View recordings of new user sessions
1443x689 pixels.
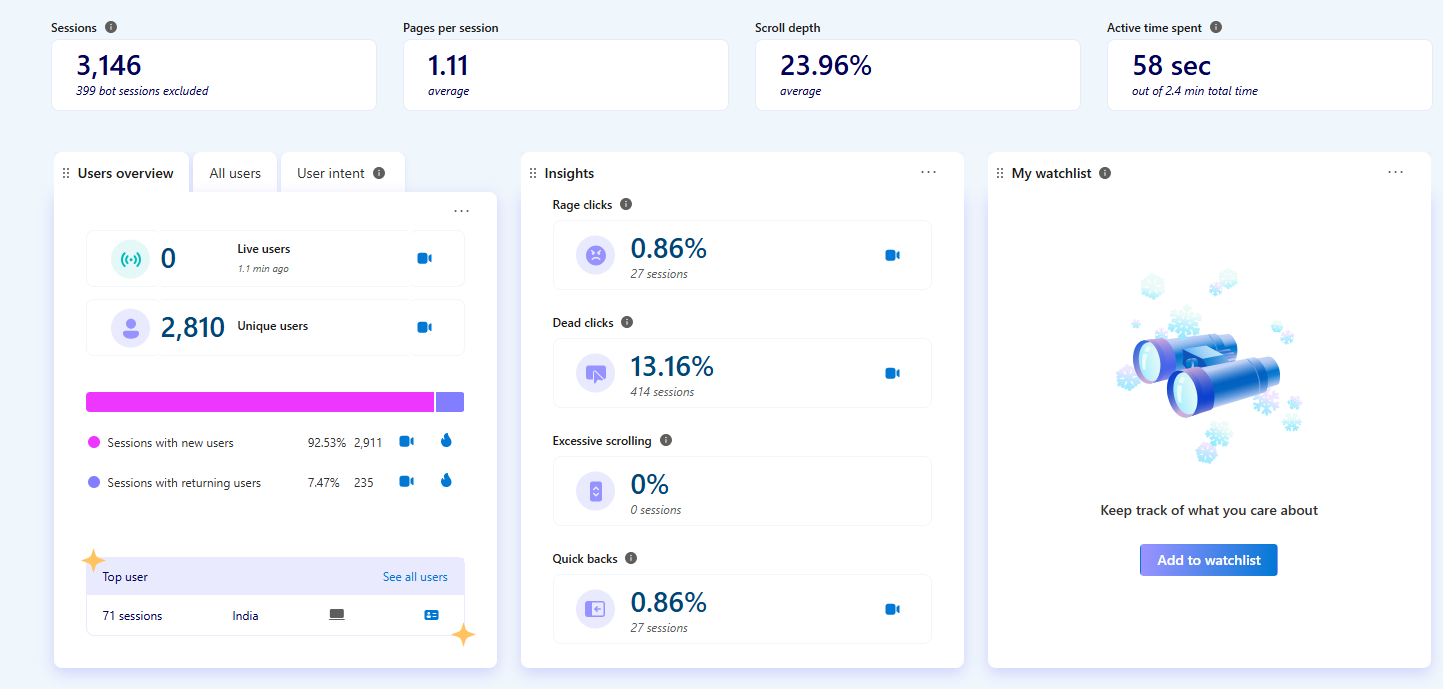point(406,441)
